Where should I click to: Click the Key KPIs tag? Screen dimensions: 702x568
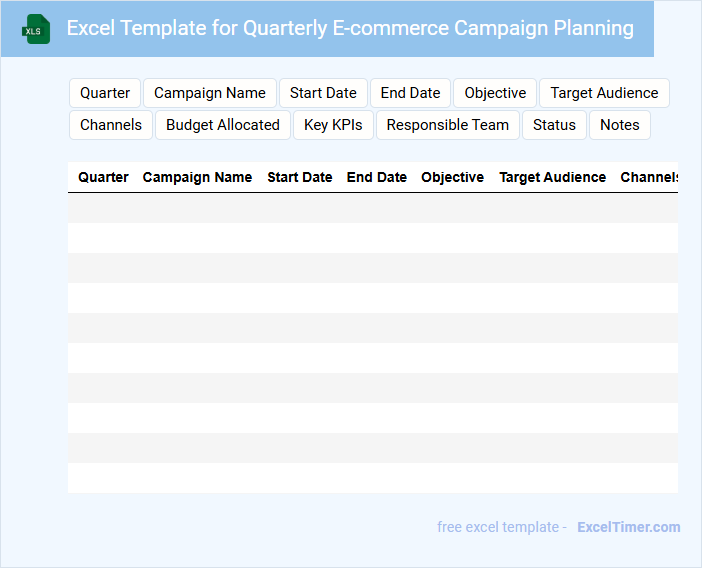point(333,125)
